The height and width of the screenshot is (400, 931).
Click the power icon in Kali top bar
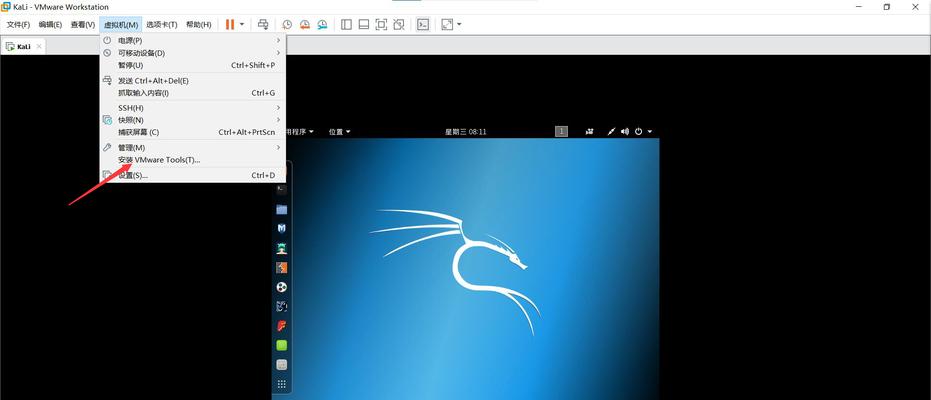point(639,132)
